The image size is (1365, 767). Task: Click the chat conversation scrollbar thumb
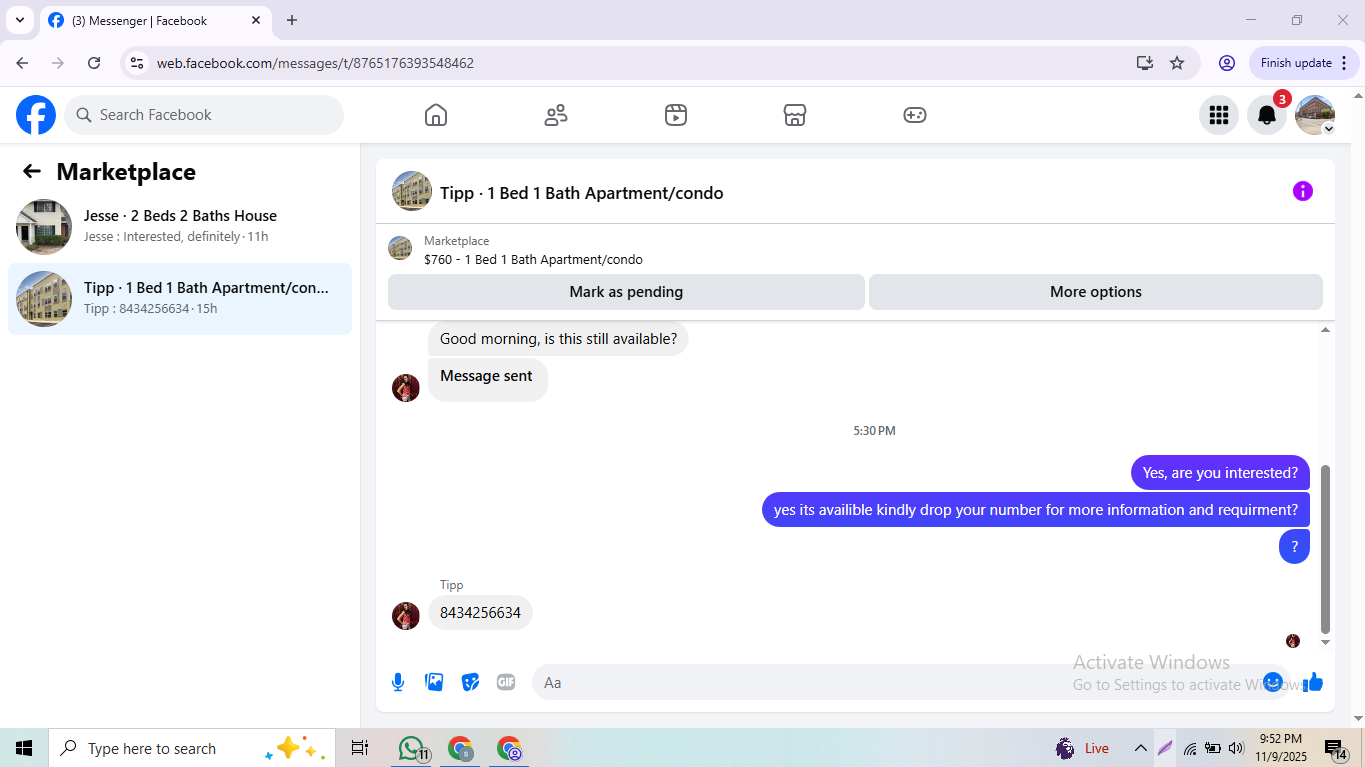[x=1326, y=549]
